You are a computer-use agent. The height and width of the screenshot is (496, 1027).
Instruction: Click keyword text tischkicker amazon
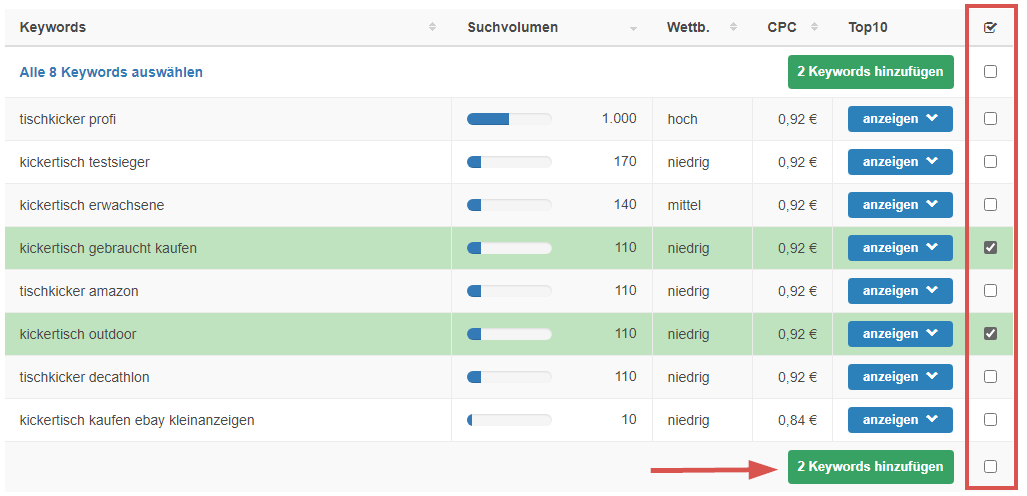coord(79,291)
